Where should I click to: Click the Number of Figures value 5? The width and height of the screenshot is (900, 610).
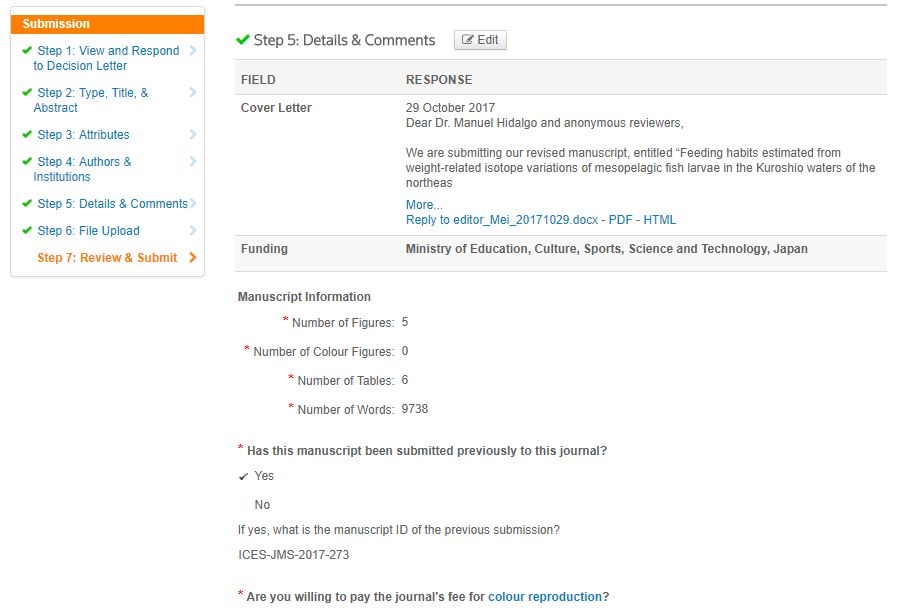click(x=405, y=322)
